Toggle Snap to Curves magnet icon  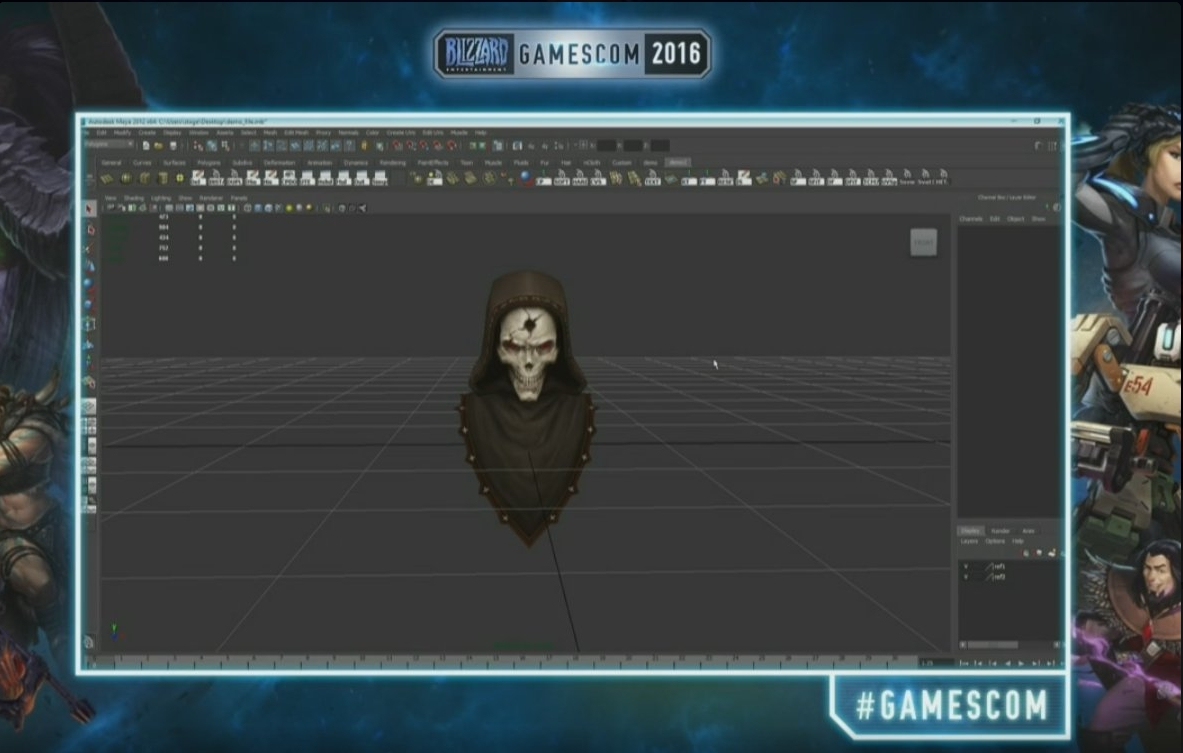[x=411, y=146]
